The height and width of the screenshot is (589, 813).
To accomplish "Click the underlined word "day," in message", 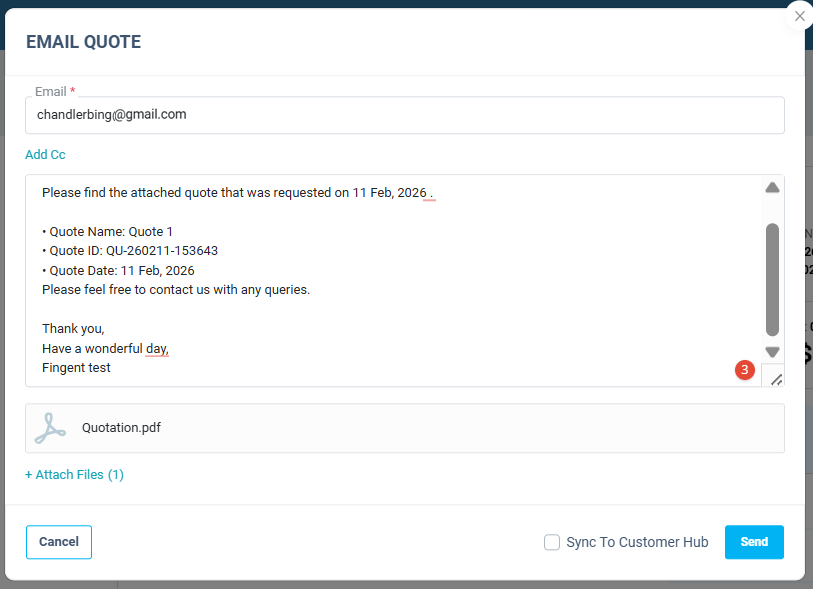I will tap(158, 349).
